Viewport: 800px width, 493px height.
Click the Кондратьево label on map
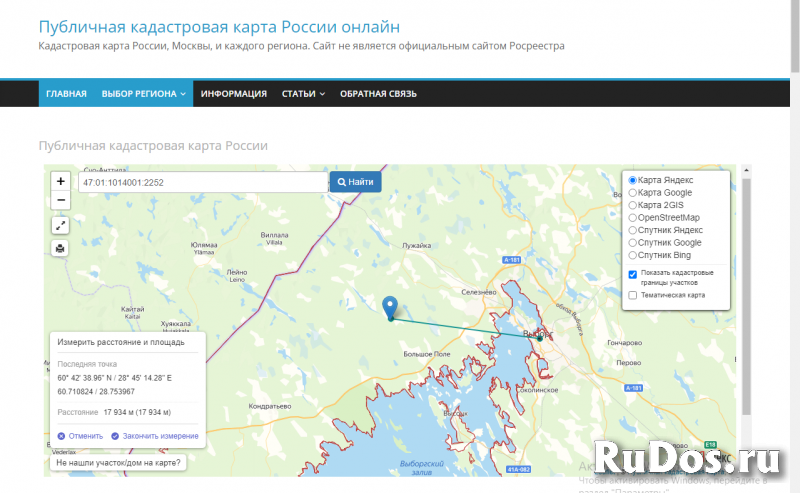270,406
